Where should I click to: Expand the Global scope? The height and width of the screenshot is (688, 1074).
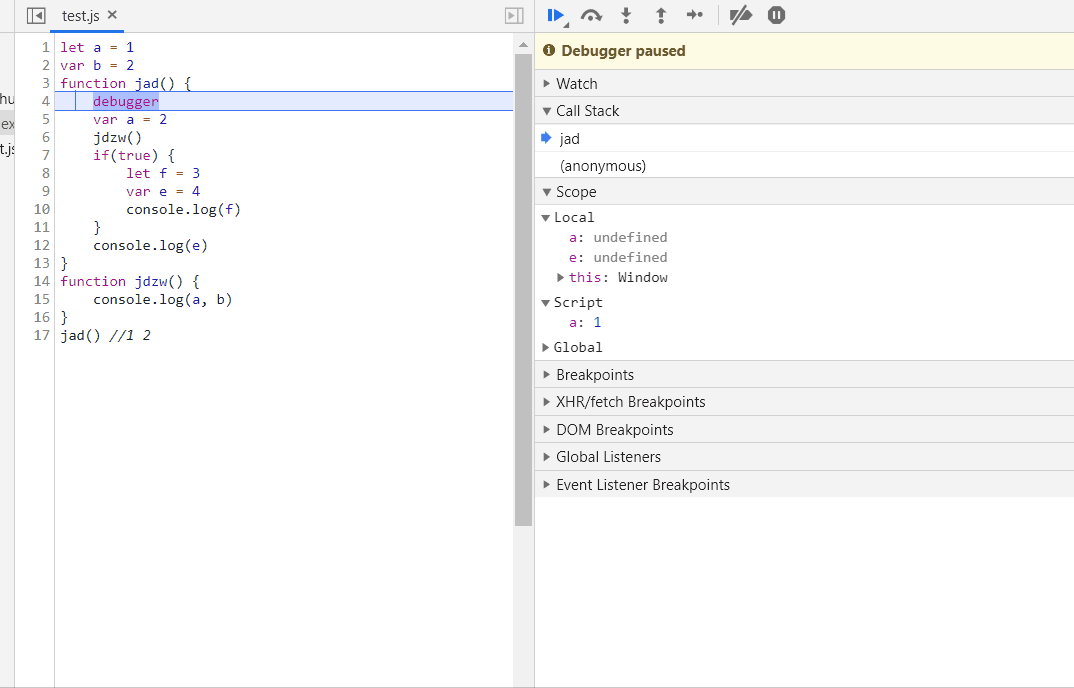546,347
